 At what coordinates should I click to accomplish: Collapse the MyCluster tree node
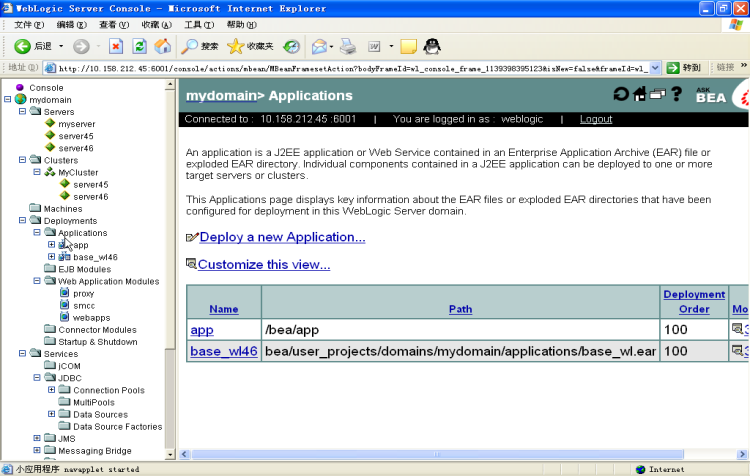point(37,172)
